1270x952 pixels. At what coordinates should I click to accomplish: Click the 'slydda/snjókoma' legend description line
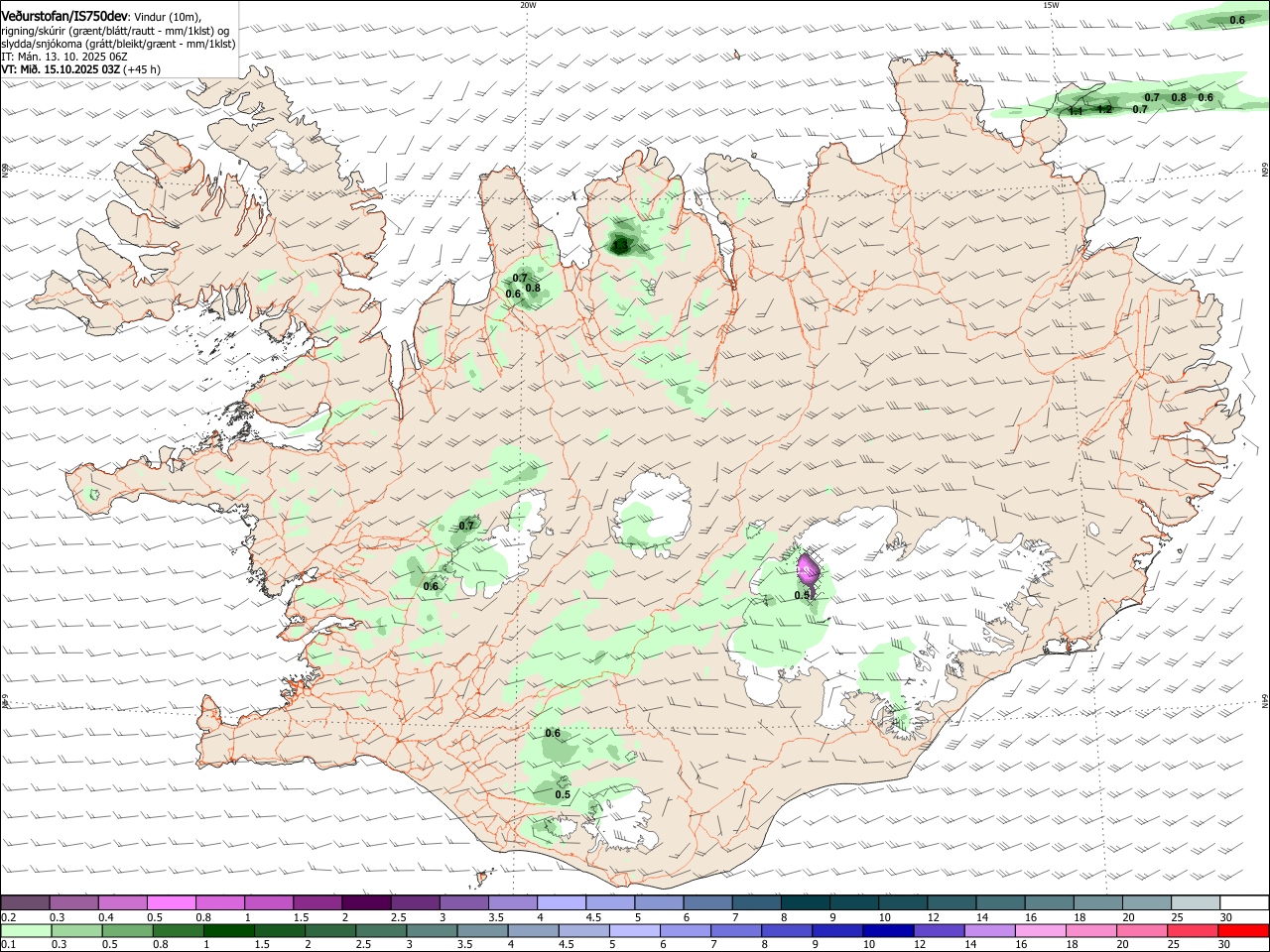pos(118,43)
